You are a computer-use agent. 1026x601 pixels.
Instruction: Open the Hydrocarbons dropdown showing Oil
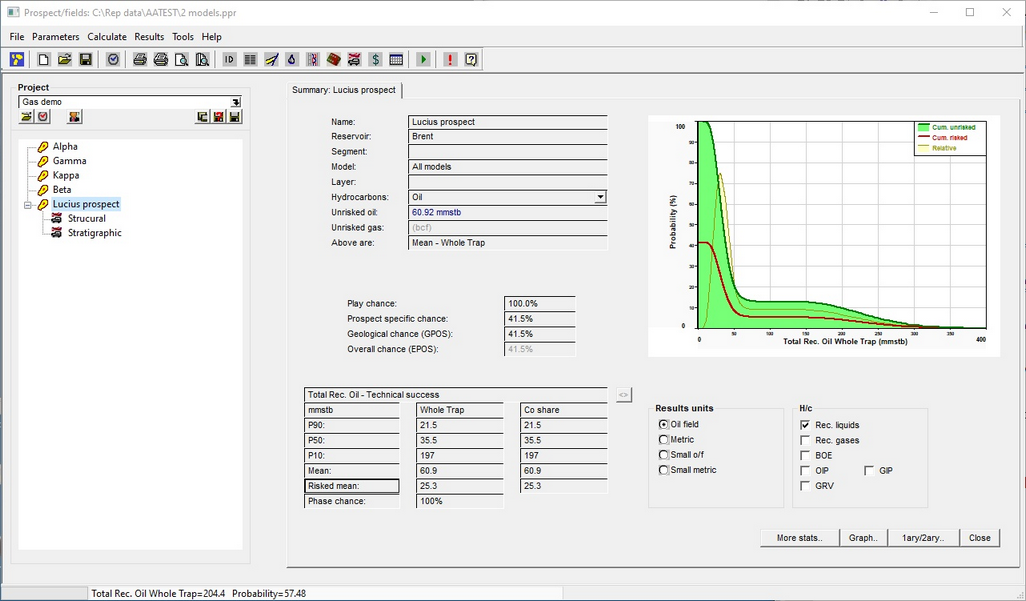coord(600,198)
